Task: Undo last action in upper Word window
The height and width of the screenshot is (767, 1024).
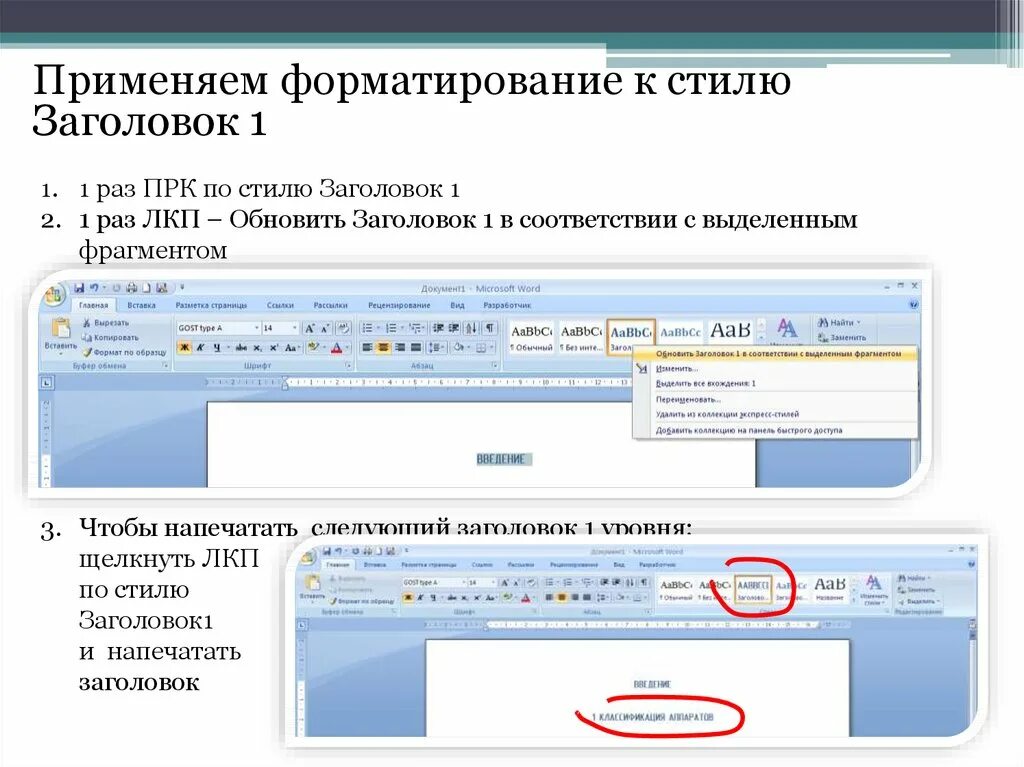Action: pyautogui.click(x=94, y=287)
